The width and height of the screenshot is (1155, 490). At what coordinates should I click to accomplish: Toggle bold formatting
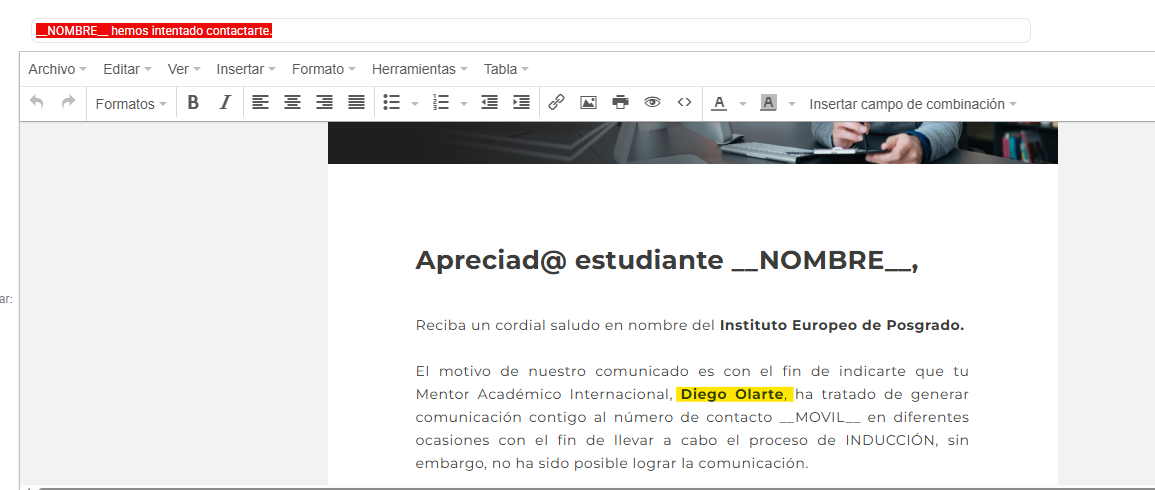click(x=193, y=103)
